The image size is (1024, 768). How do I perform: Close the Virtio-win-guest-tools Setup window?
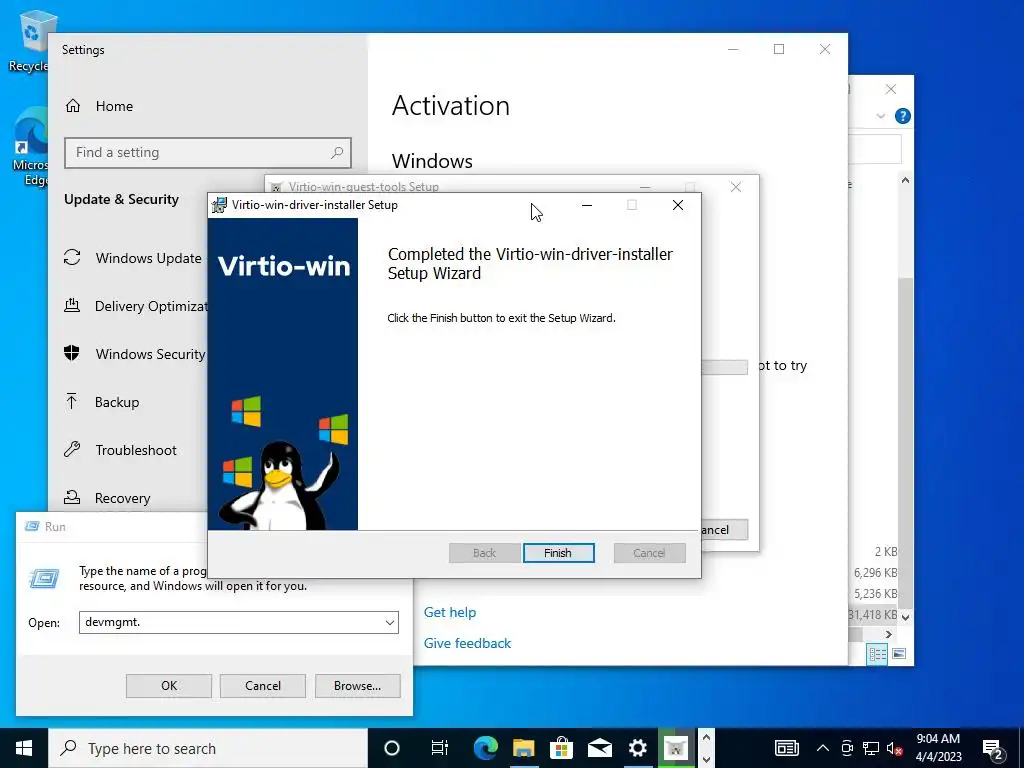[x=736, y=187]
